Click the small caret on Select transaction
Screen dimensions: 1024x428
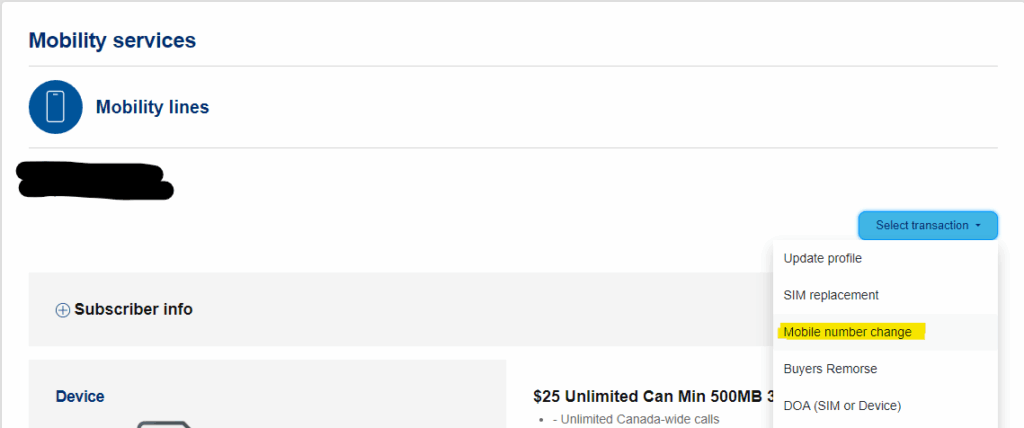(978, 226)
